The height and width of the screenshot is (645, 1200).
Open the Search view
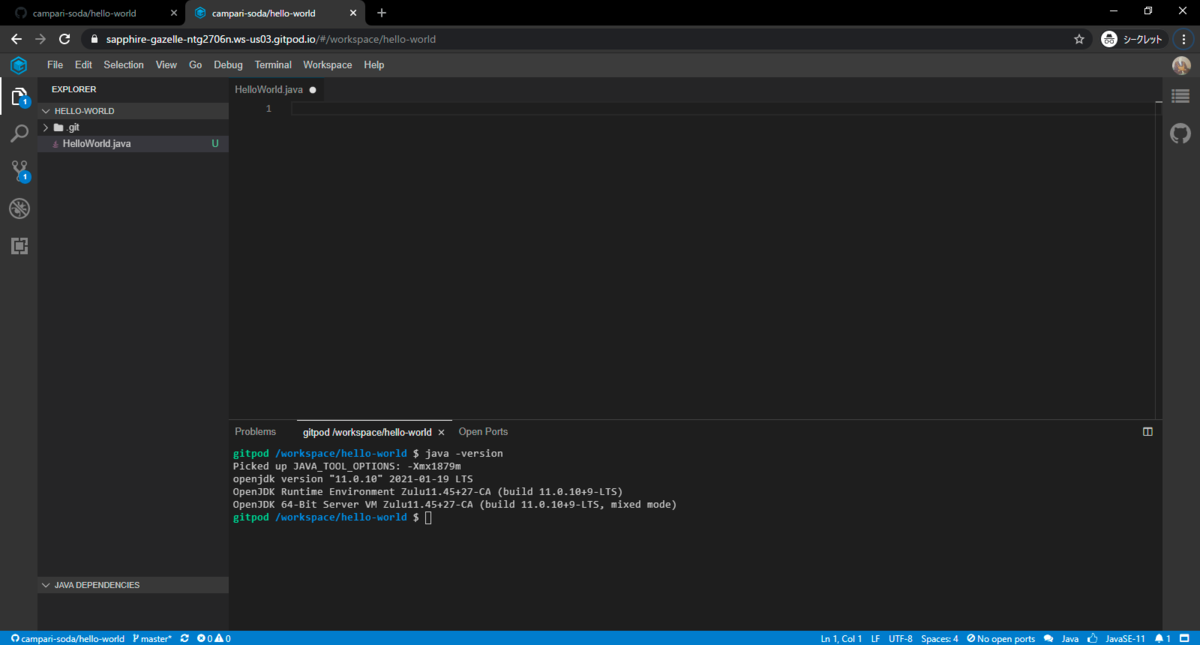pyautogui.click(x=20, y=133)
